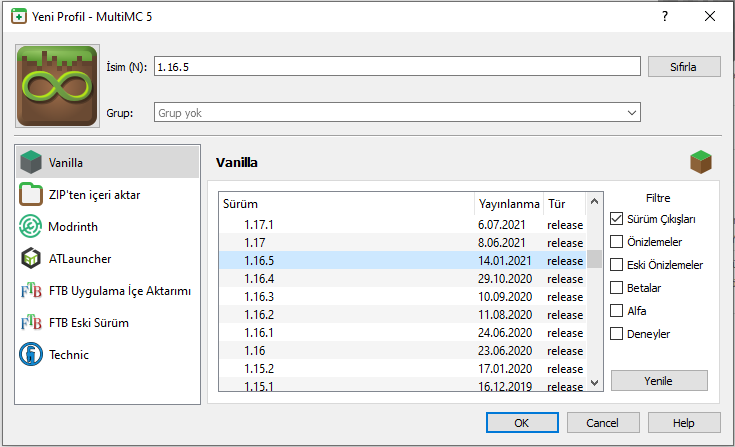This screenshot has width=735, height=447.
Task: Click the Sıfırla button
Action: [x=684, y=67]
